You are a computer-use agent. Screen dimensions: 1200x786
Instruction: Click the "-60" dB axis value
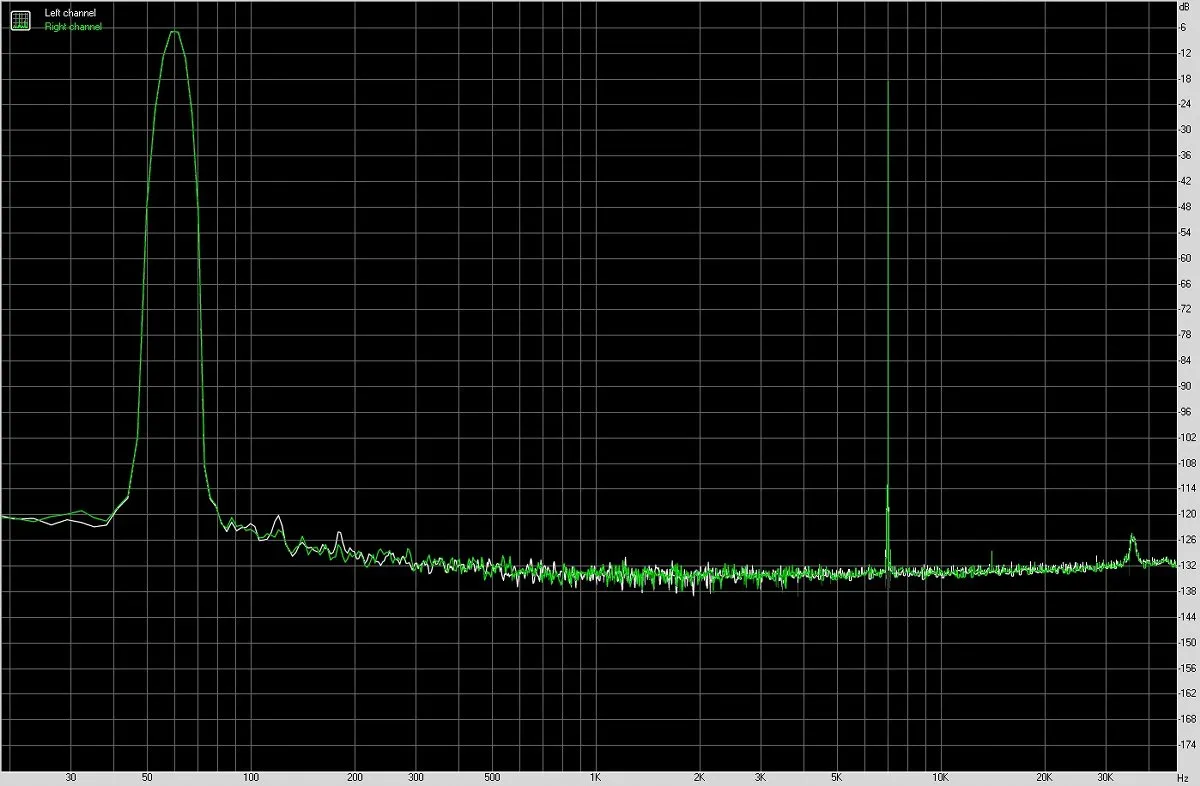coord(1186,258)
